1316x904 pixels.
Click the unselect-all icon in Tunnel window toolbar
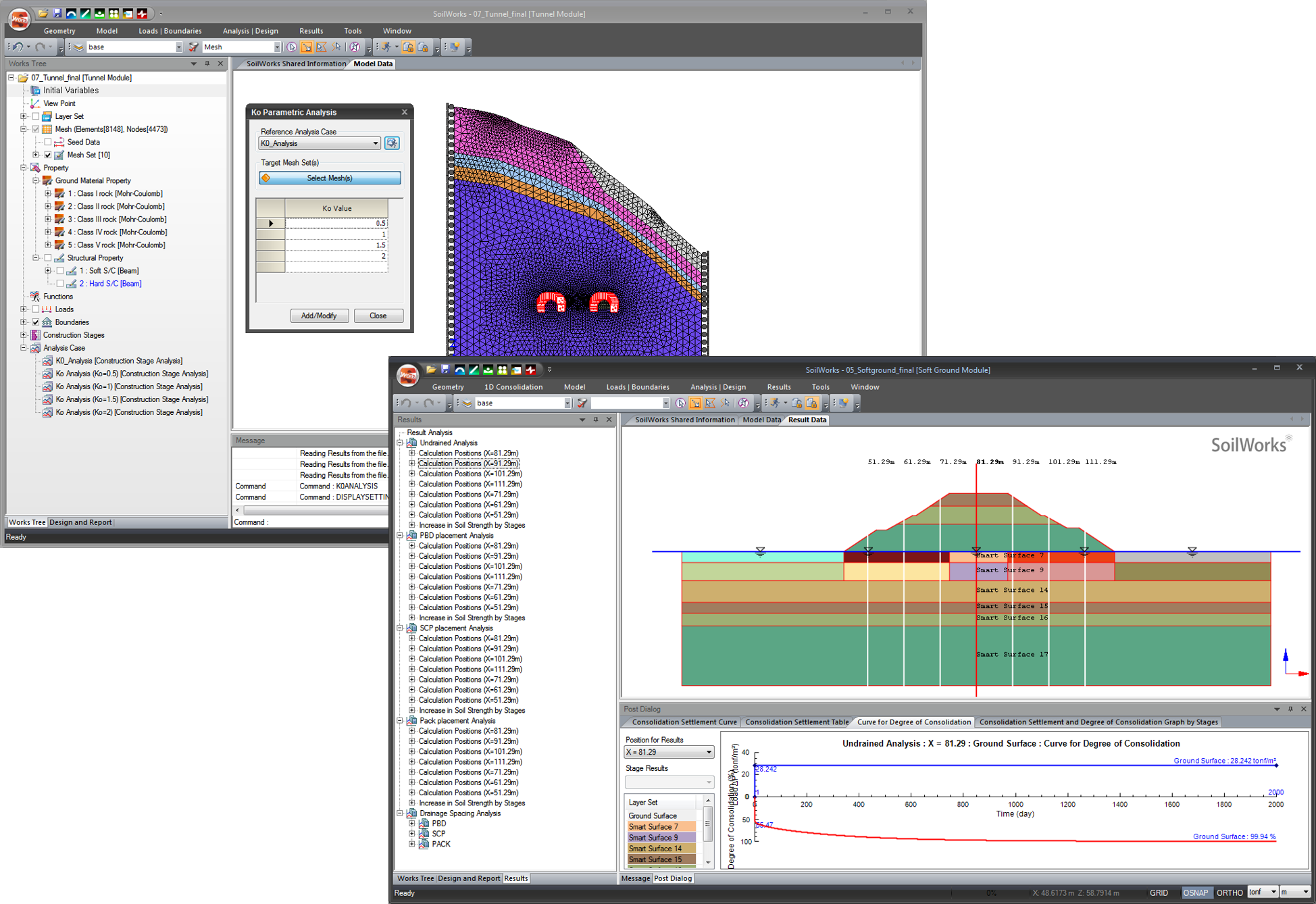click(x=355, y=47)
